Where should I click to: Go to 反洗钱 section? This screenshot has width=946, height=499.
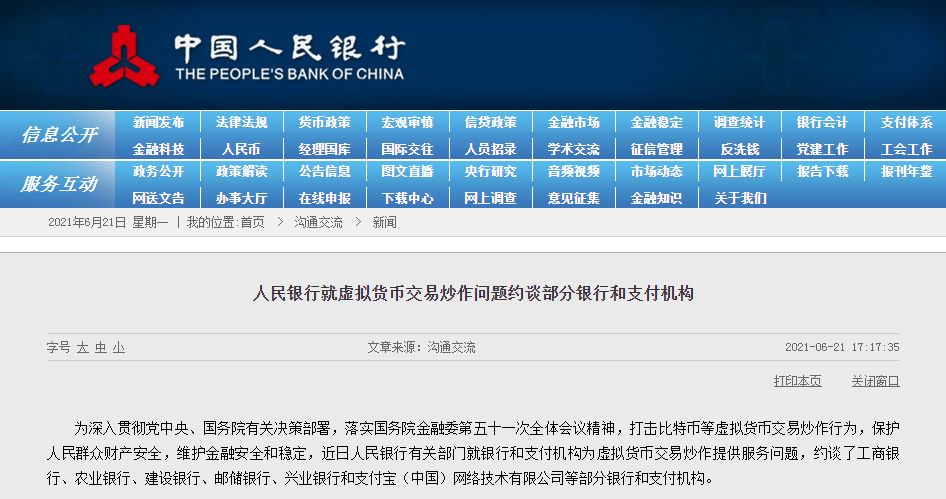pyautogui.click(x=740, y=149)
